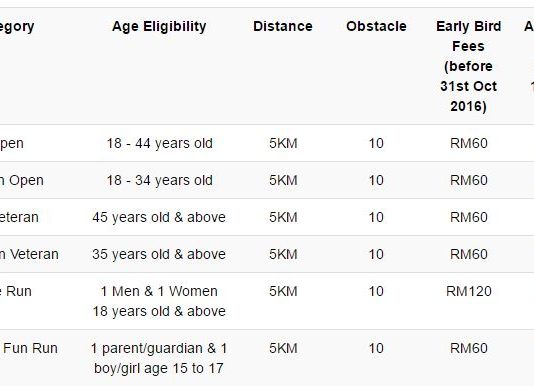Click the 'n Open' category cell
This screenshot has height=392, width=534.
22,181
